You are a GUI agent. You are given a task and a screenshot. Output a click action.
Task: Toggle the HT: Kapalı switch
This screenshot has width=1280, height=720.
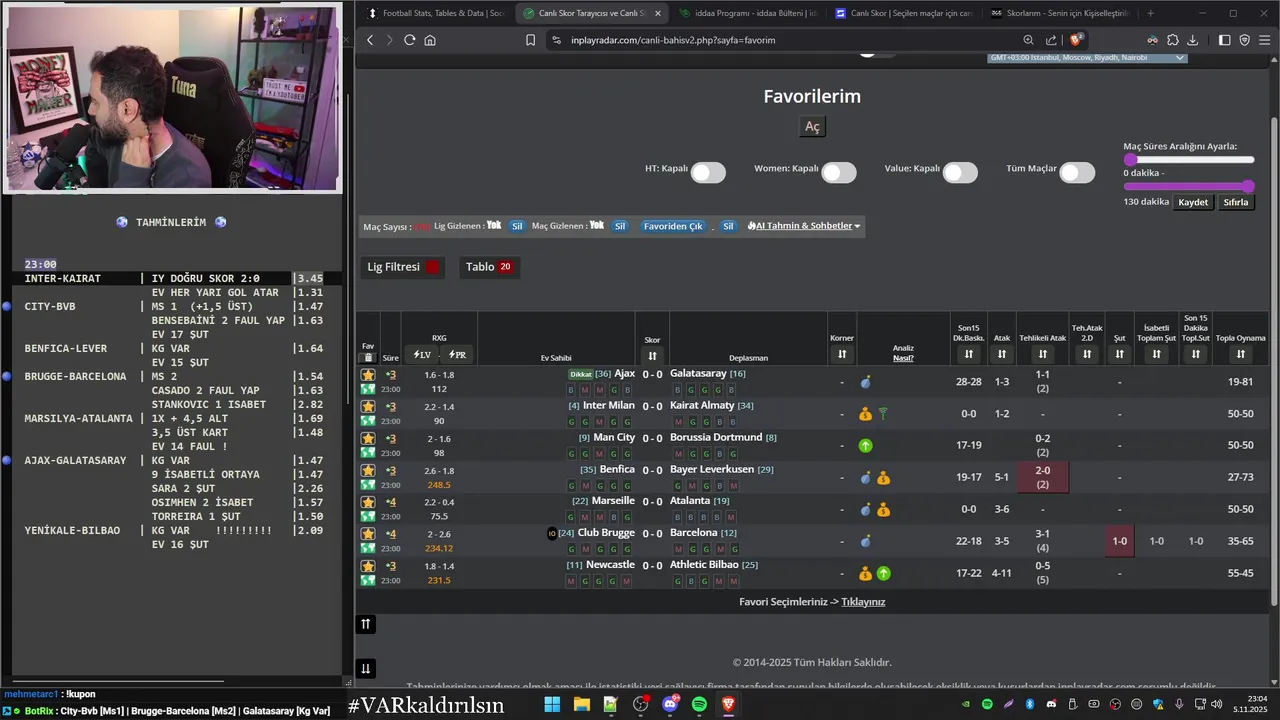coord(708,173)
